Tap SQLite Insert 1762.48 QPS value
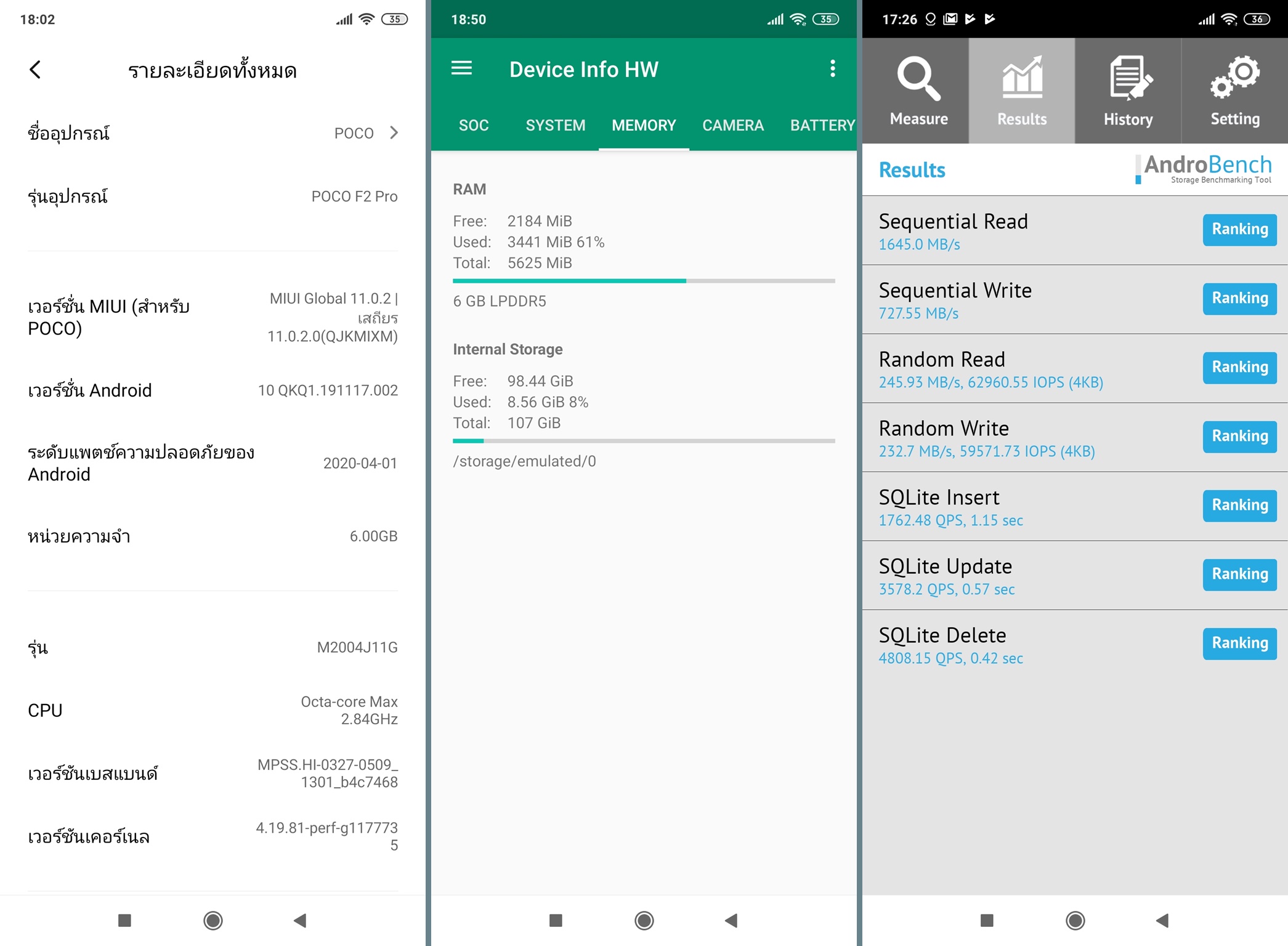This screenshot has height=946, width=1288. coord(950,520)
